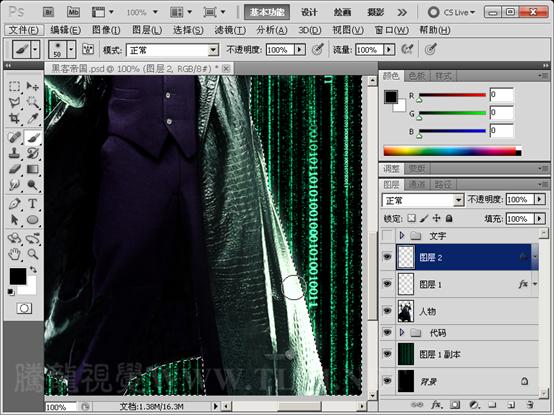
Task: Select the Blur tool
Action: pos(14,185)
